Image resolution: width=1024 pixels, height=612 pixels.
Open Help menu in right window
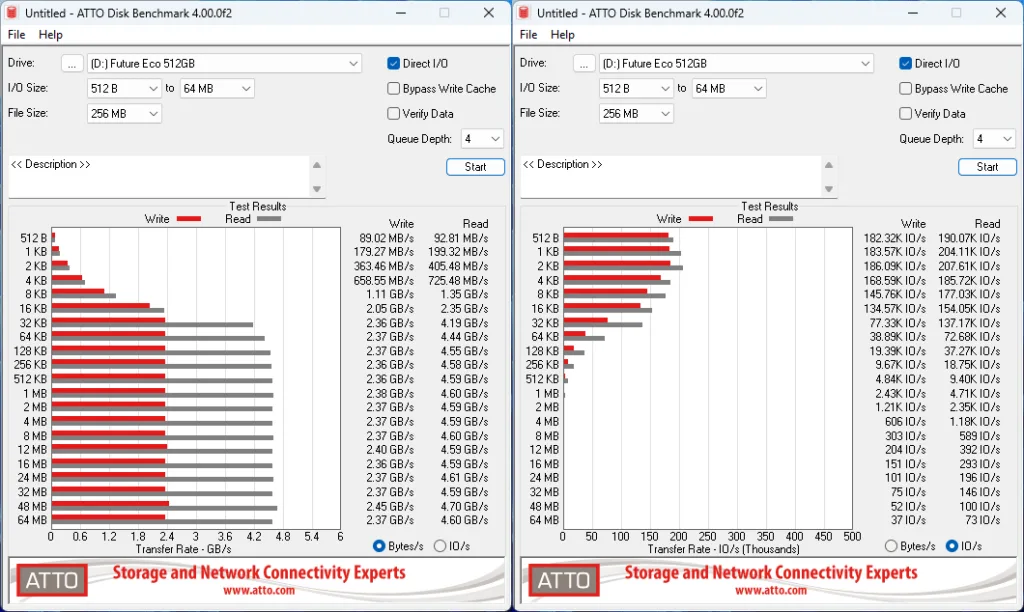click(x=562, y=35)
